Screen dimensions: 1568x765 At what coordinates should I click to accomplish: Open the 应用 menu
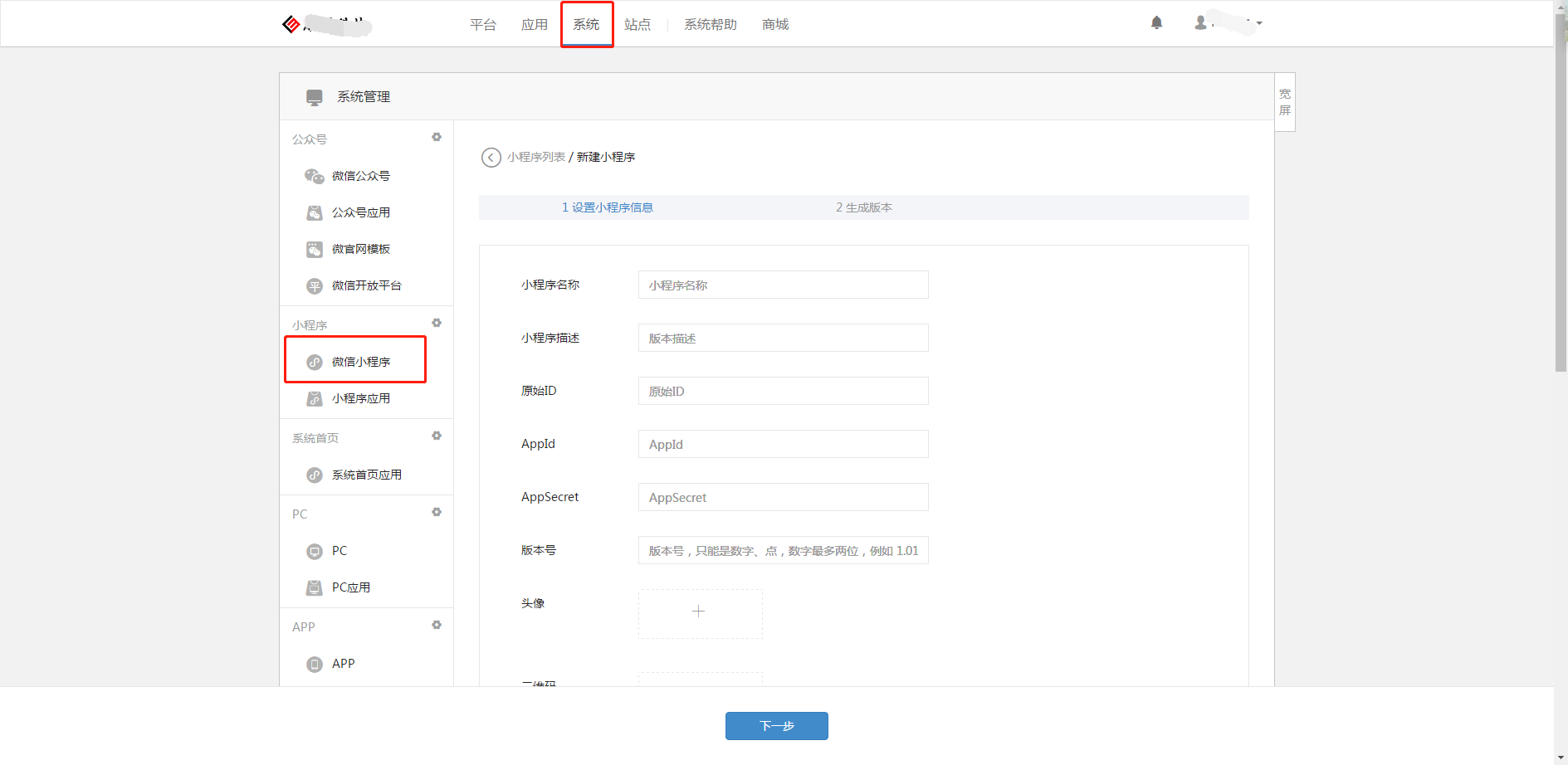(x=535, y=24)
